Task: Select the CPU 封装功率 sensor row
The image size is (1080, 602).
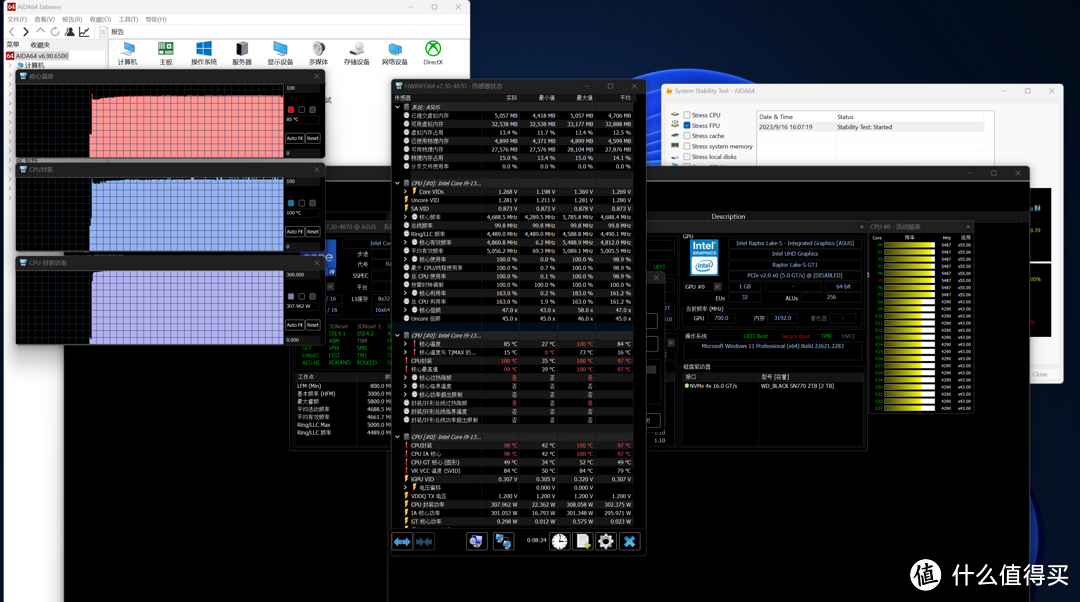Action: [x=517, y=504]
